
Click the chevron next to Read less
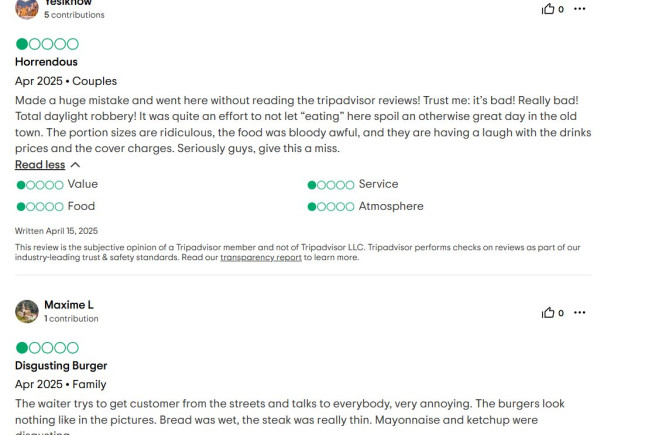pyautogui.click(x=75, y=165)
